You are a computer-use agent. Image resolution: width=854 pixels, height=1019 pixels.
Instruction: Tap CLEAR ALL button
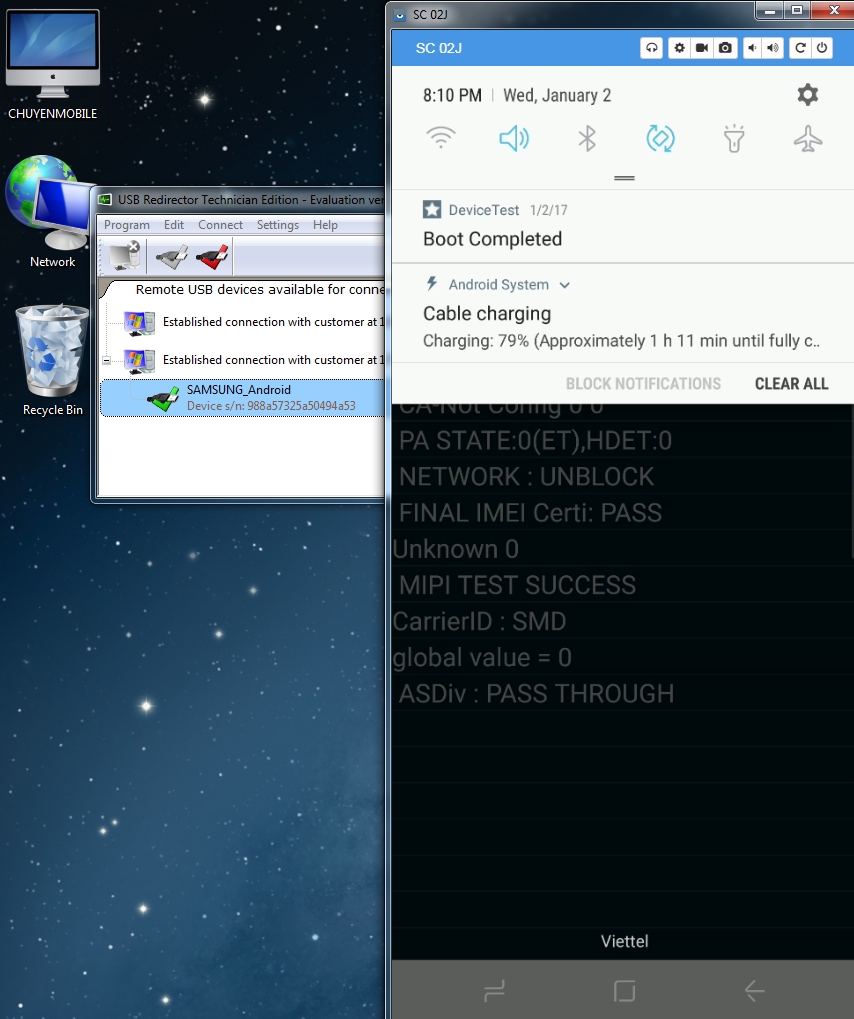(792, 383)
